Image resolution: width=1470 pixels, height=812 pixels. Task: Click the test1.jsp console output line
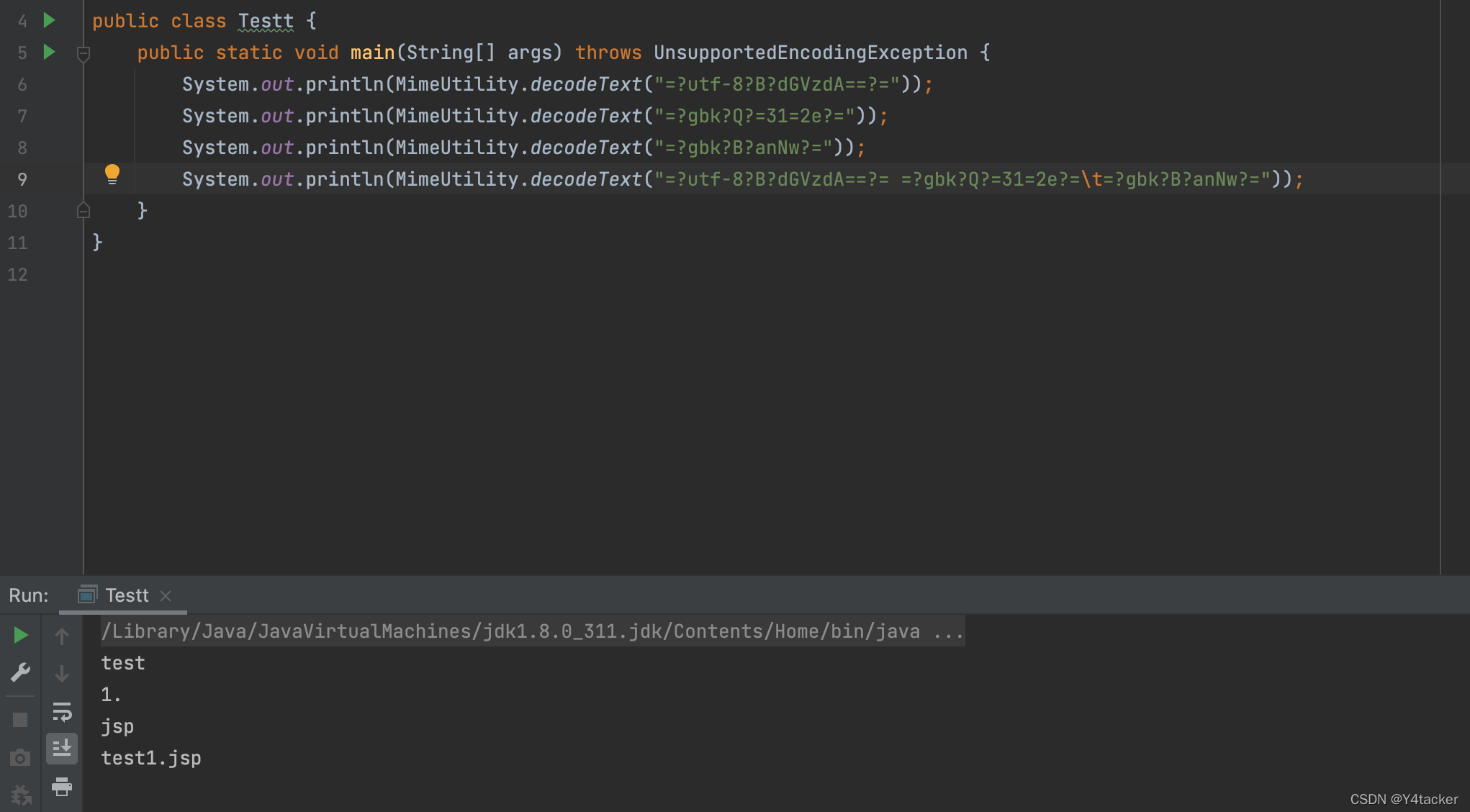point(151,758)
